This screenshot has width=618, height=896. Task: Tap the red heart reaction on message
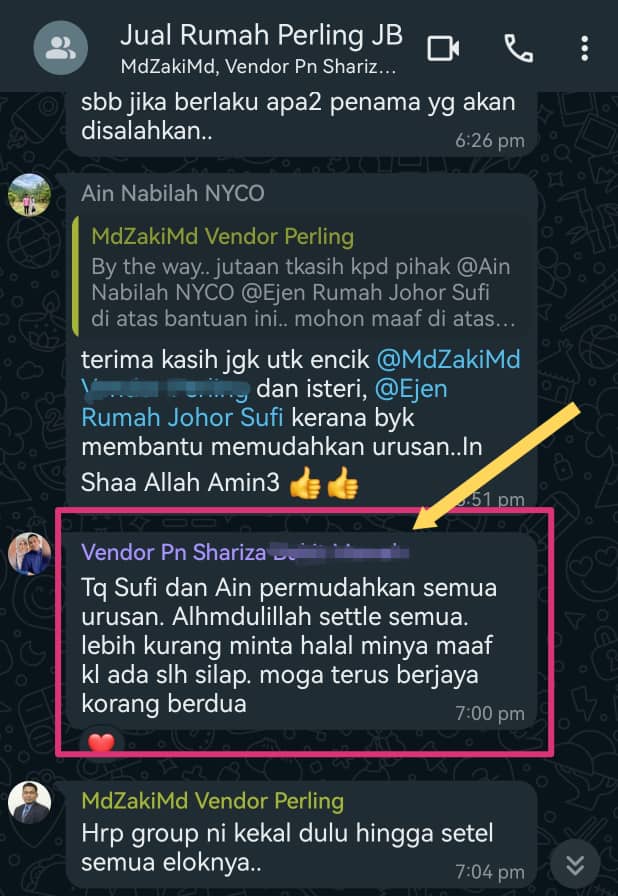point(101,742)
